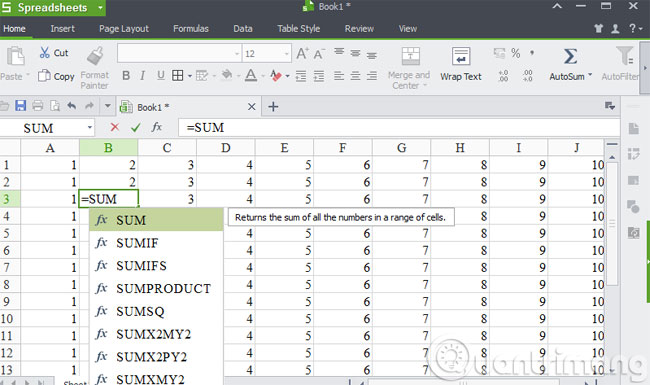650x385 pixels.
Task: Cancel formula entry with red X
Action: (x=115, y=127)
